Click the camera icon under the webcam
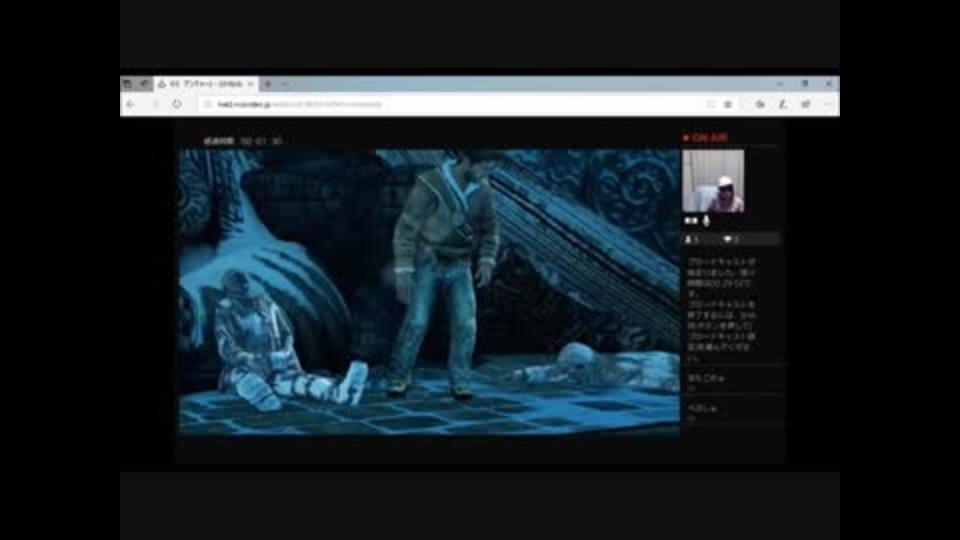This screenshot has height=540, width=960. pyautogui.click(x=691, y=220)
